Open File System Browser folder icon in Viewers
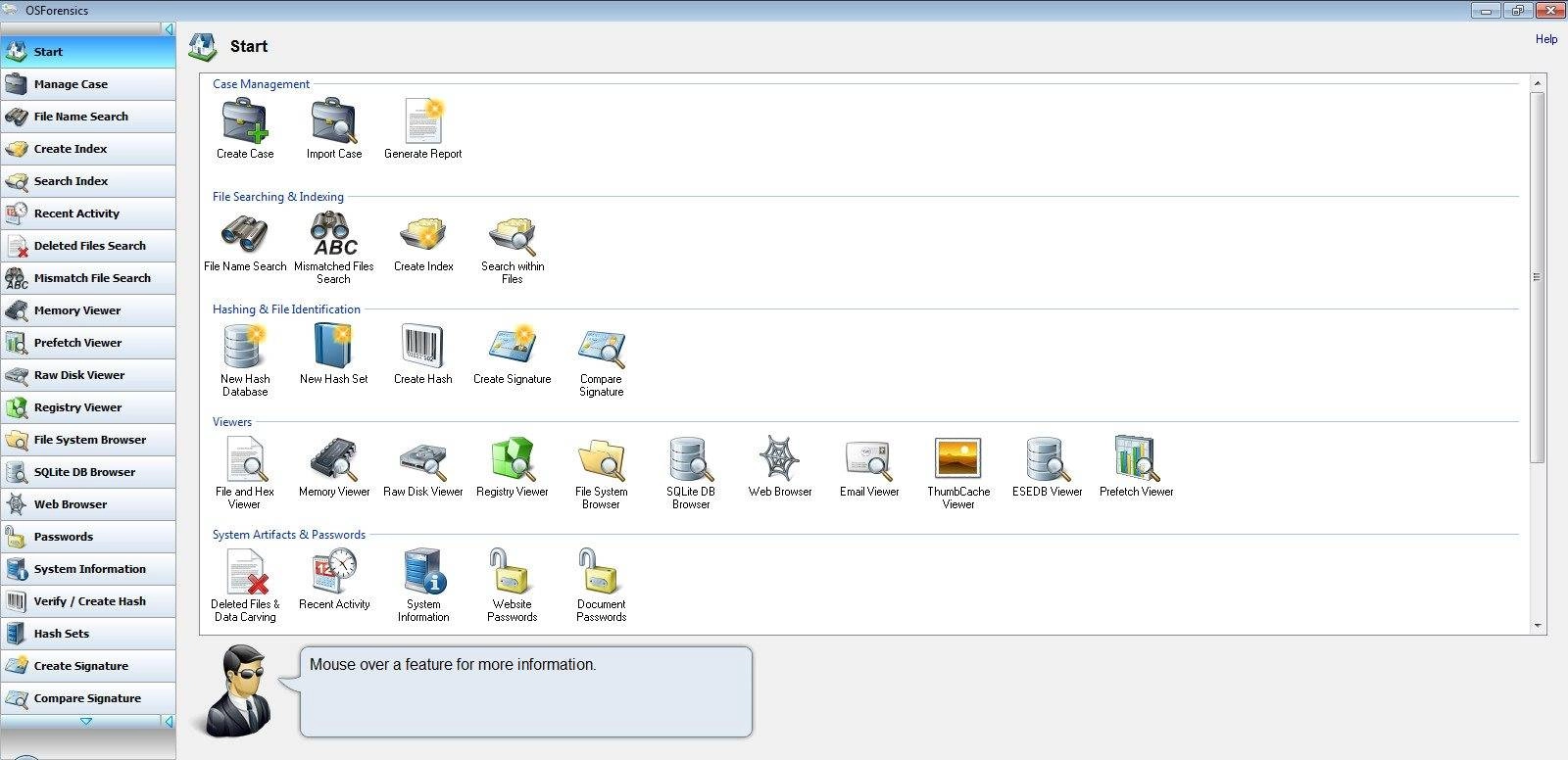1568x760 pixels. coord(602,458)
